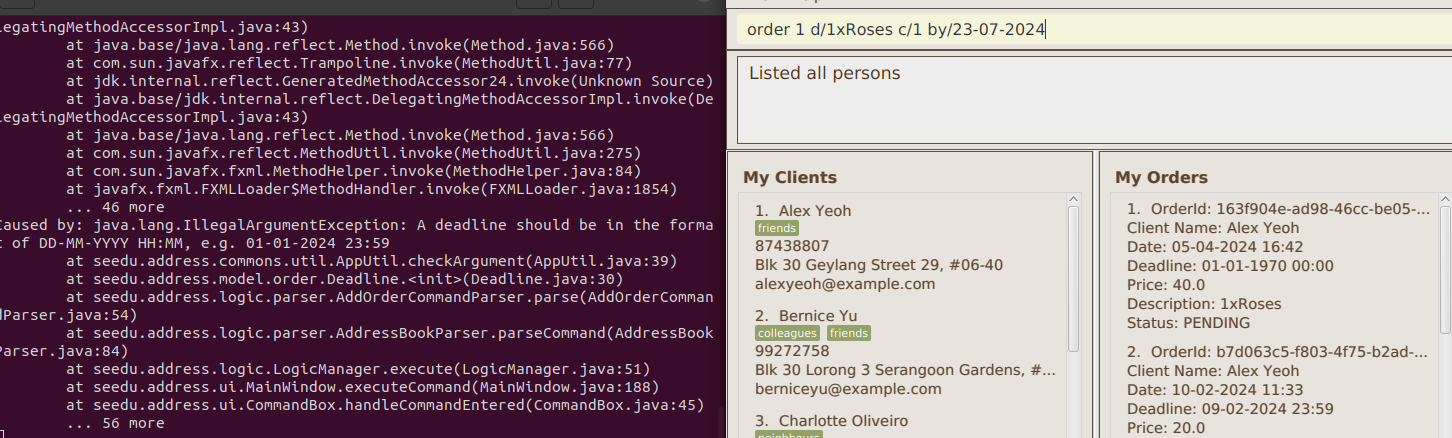Click email berniceyu@example.com
This screenshot has height=438, width=1452.
point(848,389)
